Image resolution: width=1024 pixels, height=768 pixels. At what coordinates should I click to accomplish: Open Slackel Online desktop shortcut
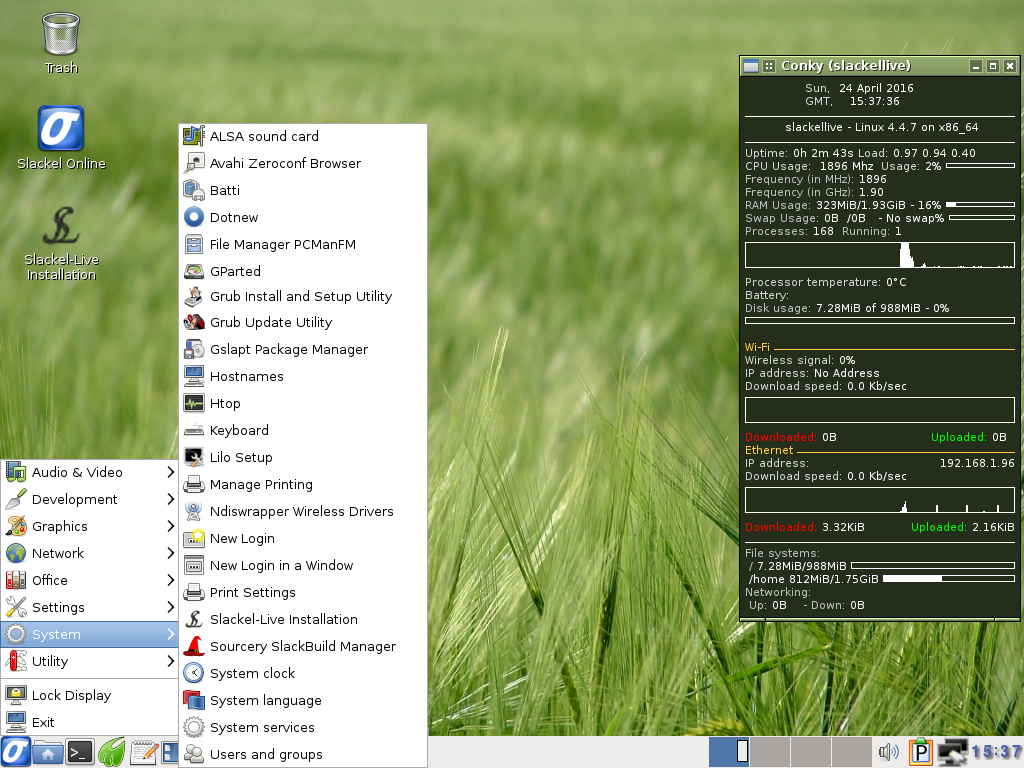[x=61, y=138]
